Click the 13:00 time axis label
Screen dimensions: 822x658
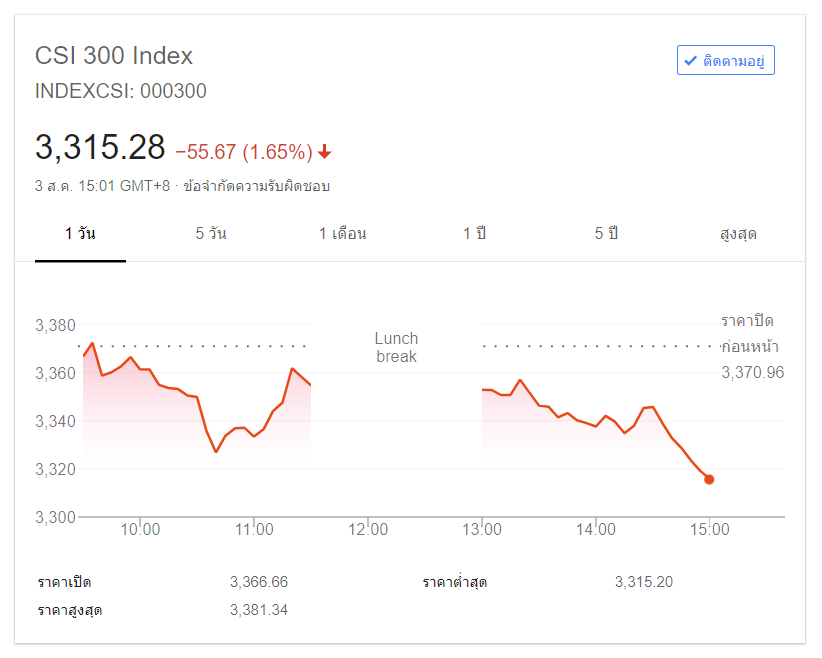(x=482, y=530)
